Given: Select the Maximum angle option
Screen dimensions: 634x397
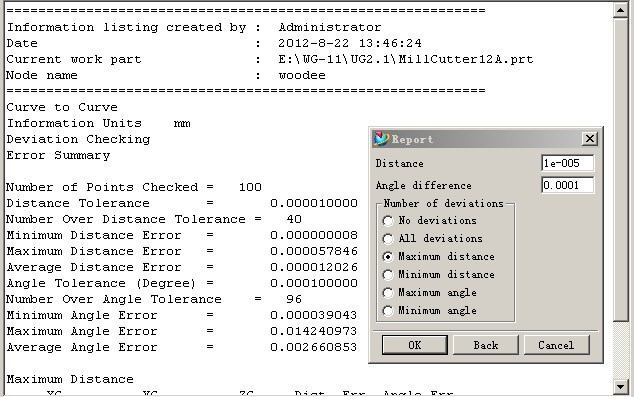Looking at the screenshot, I should 430,293.
